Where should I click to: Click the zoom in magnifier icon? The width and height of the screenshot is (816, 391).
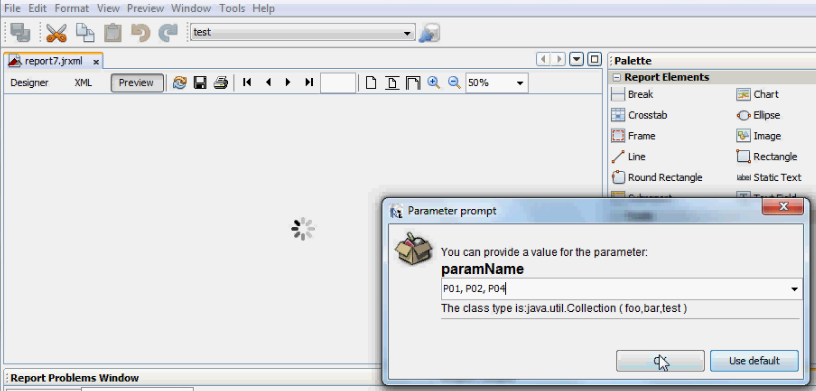[434, 82]
